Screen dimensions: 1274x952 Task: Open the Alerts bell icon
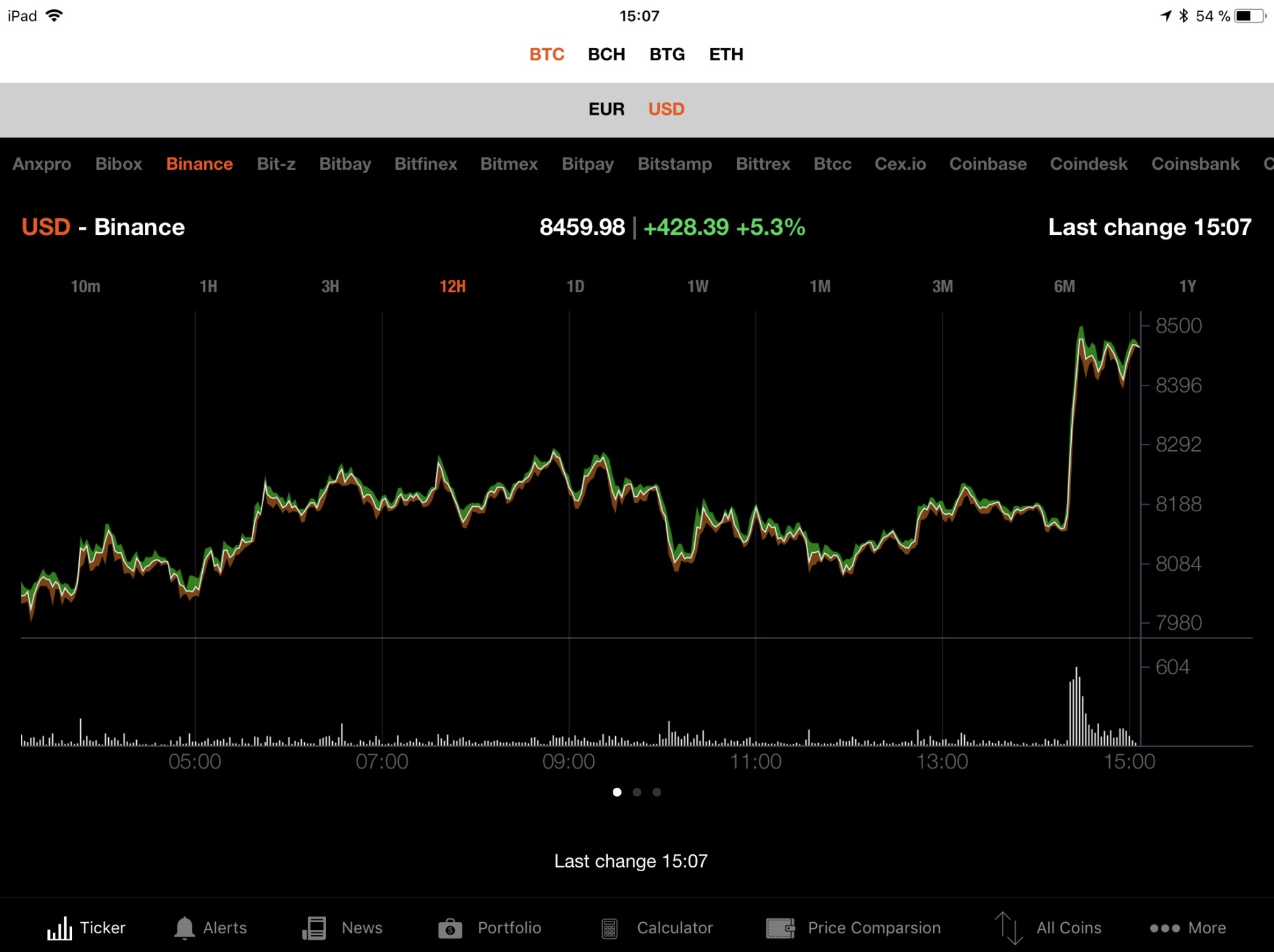click(x=184, y=928)
